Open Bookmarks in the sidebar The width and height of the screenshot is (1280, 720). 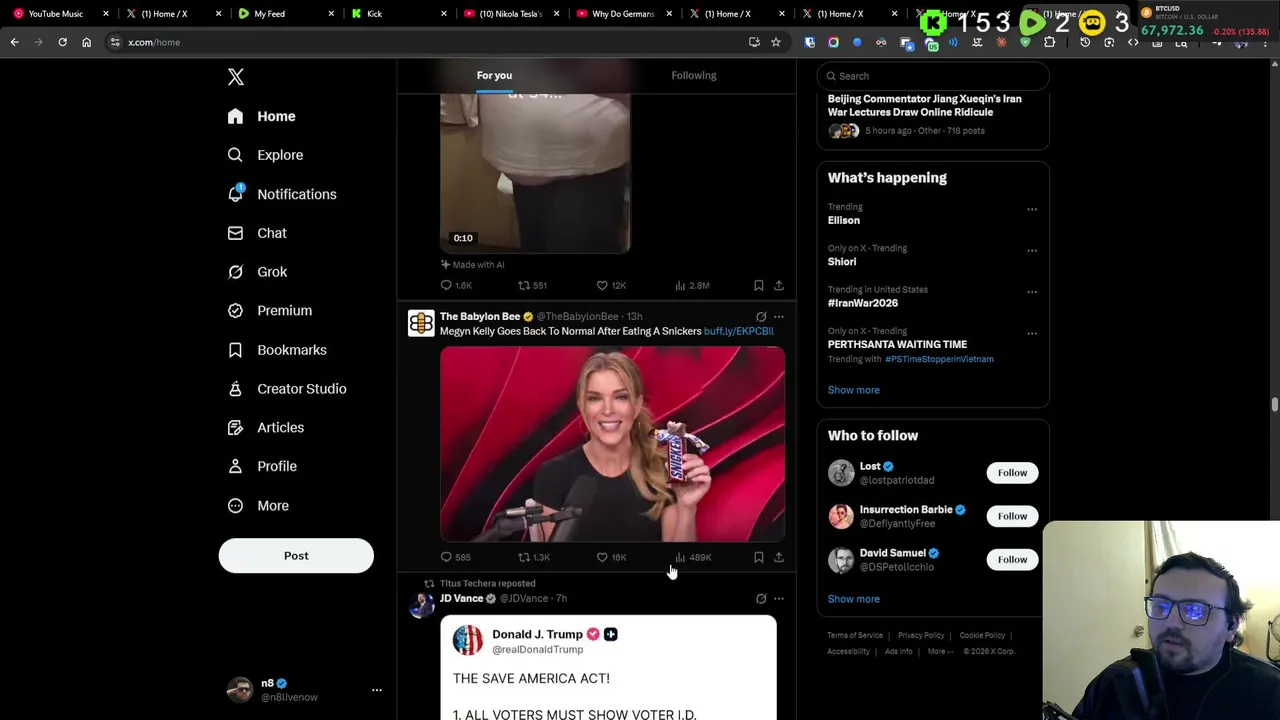[x=278, y=350]
